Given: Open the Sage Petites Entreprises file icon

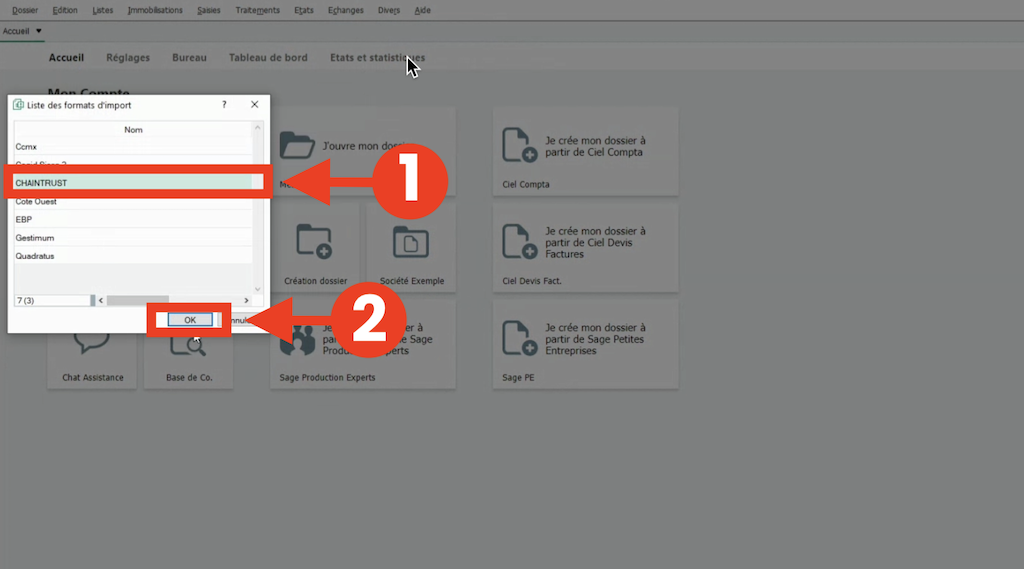Looking at the screenshot, I should (x=519, y=338).
